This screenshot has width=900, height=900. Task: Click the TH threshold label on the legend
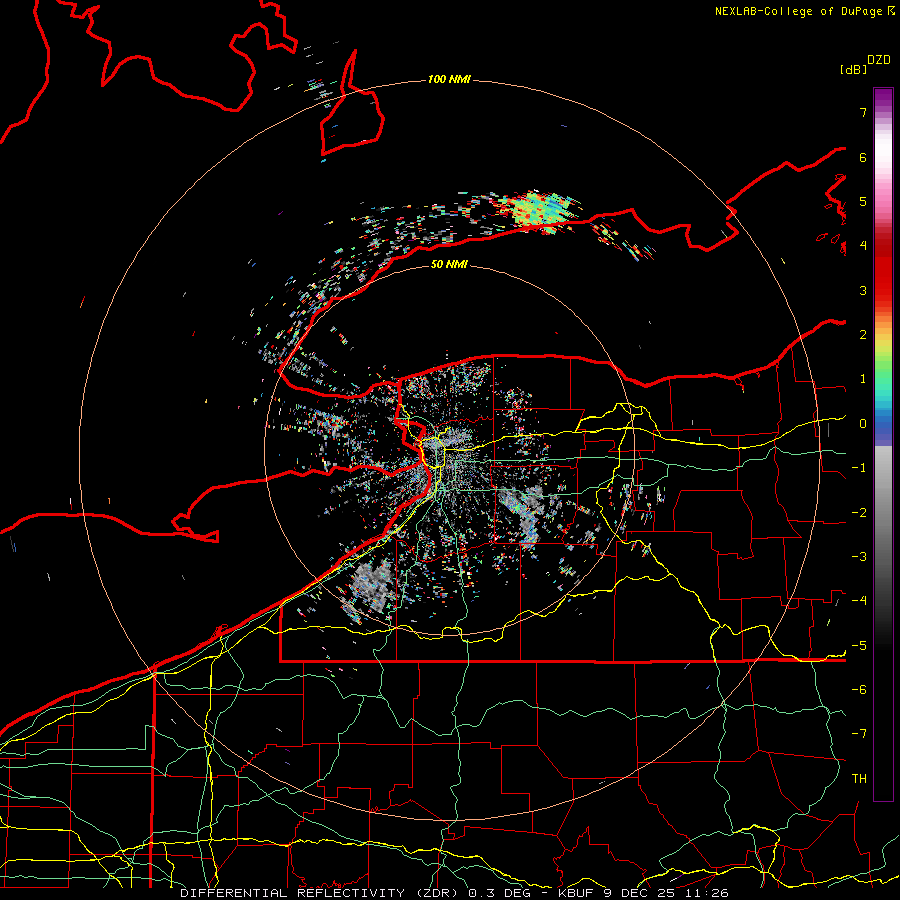[x=859, y=779]
